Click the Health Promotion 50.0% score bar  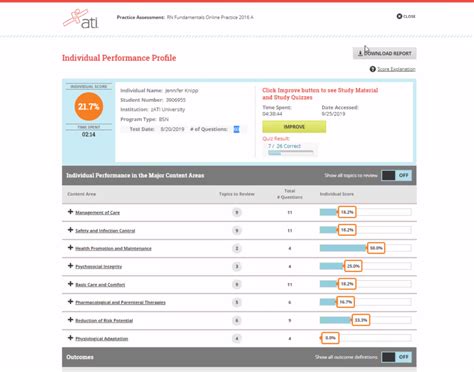tap(365, 248)
